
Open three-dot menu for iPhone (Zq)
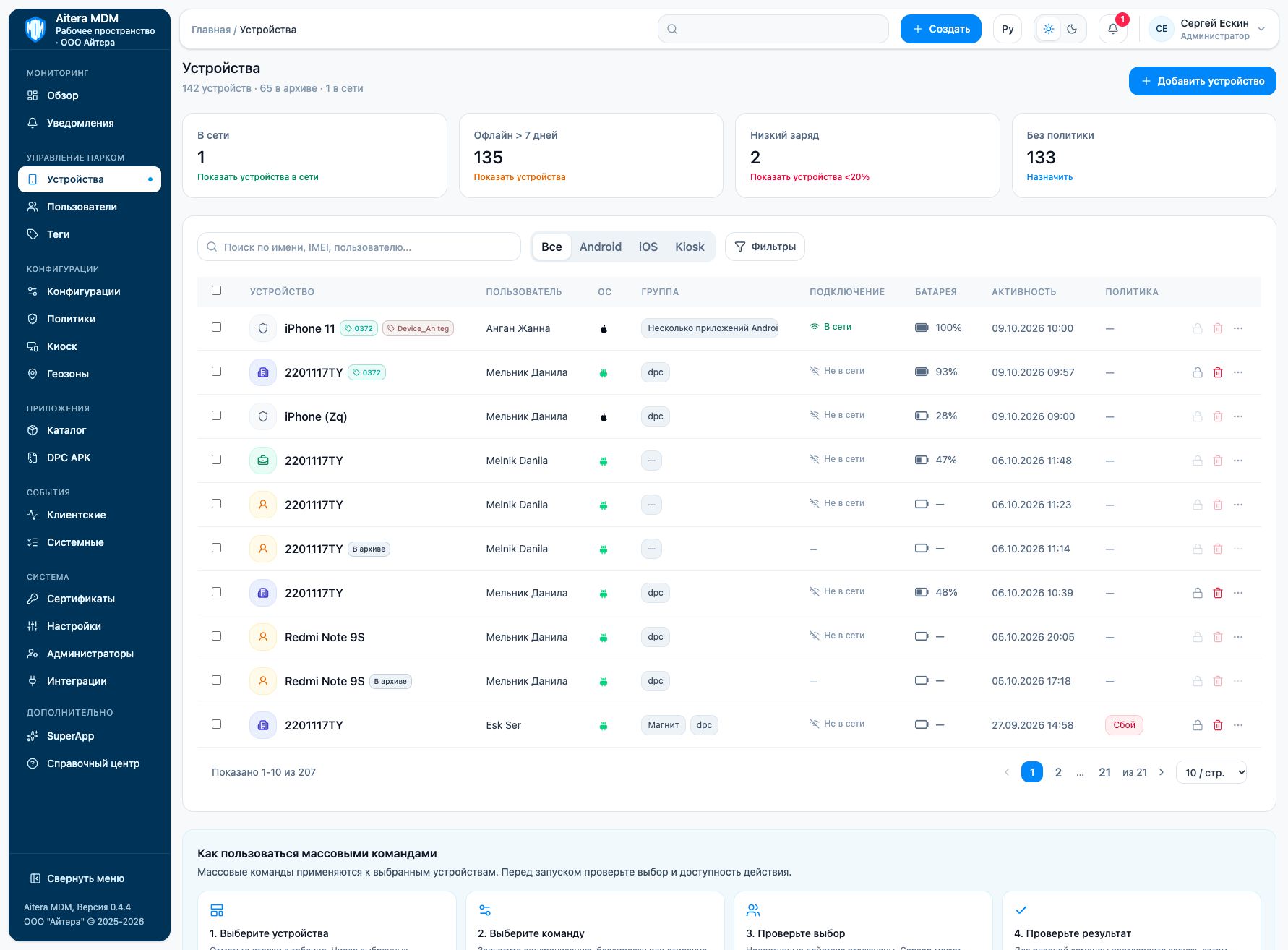pyautogui.click(x=1238, y=416)
